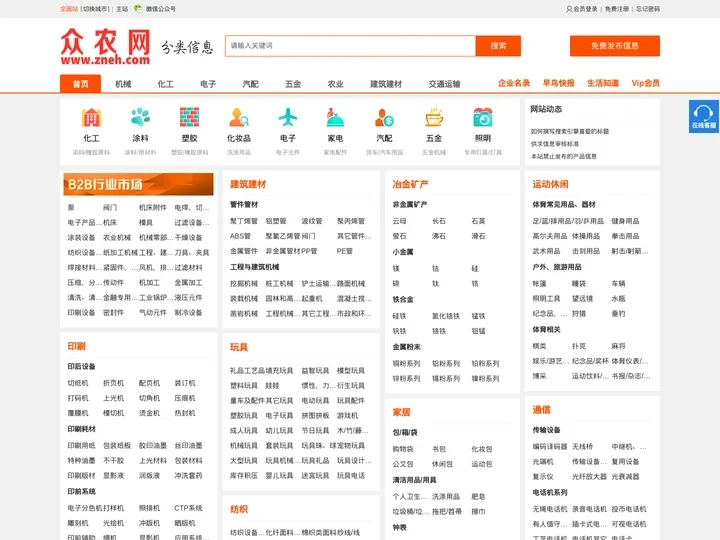Open the 建筑建材 navigation tab

click(386, 84)
